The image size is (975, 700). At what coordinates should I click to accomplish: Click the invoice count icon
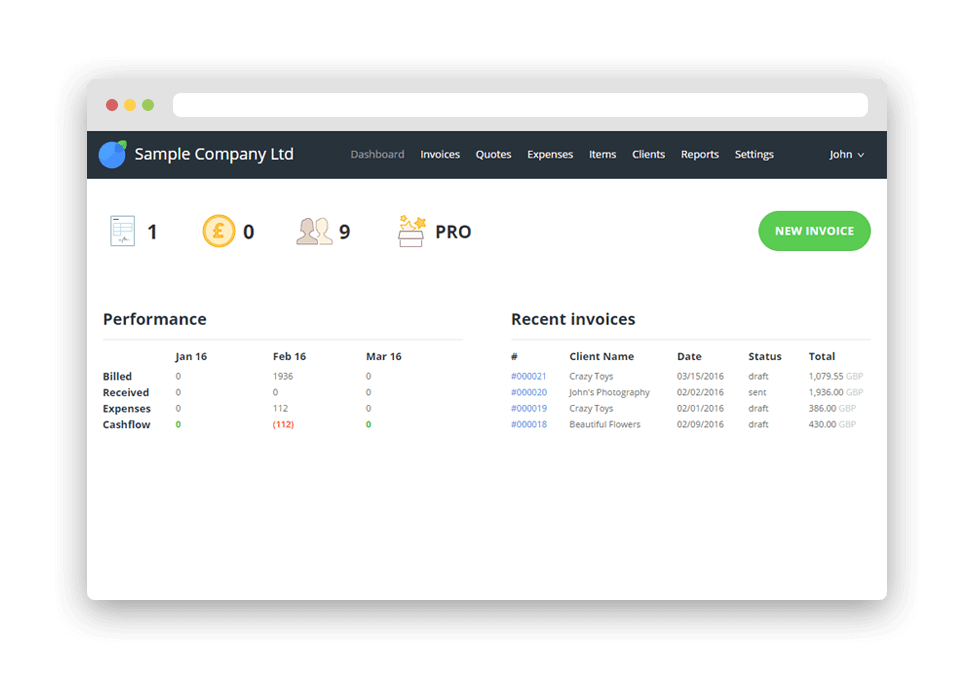tap(123, 230)
